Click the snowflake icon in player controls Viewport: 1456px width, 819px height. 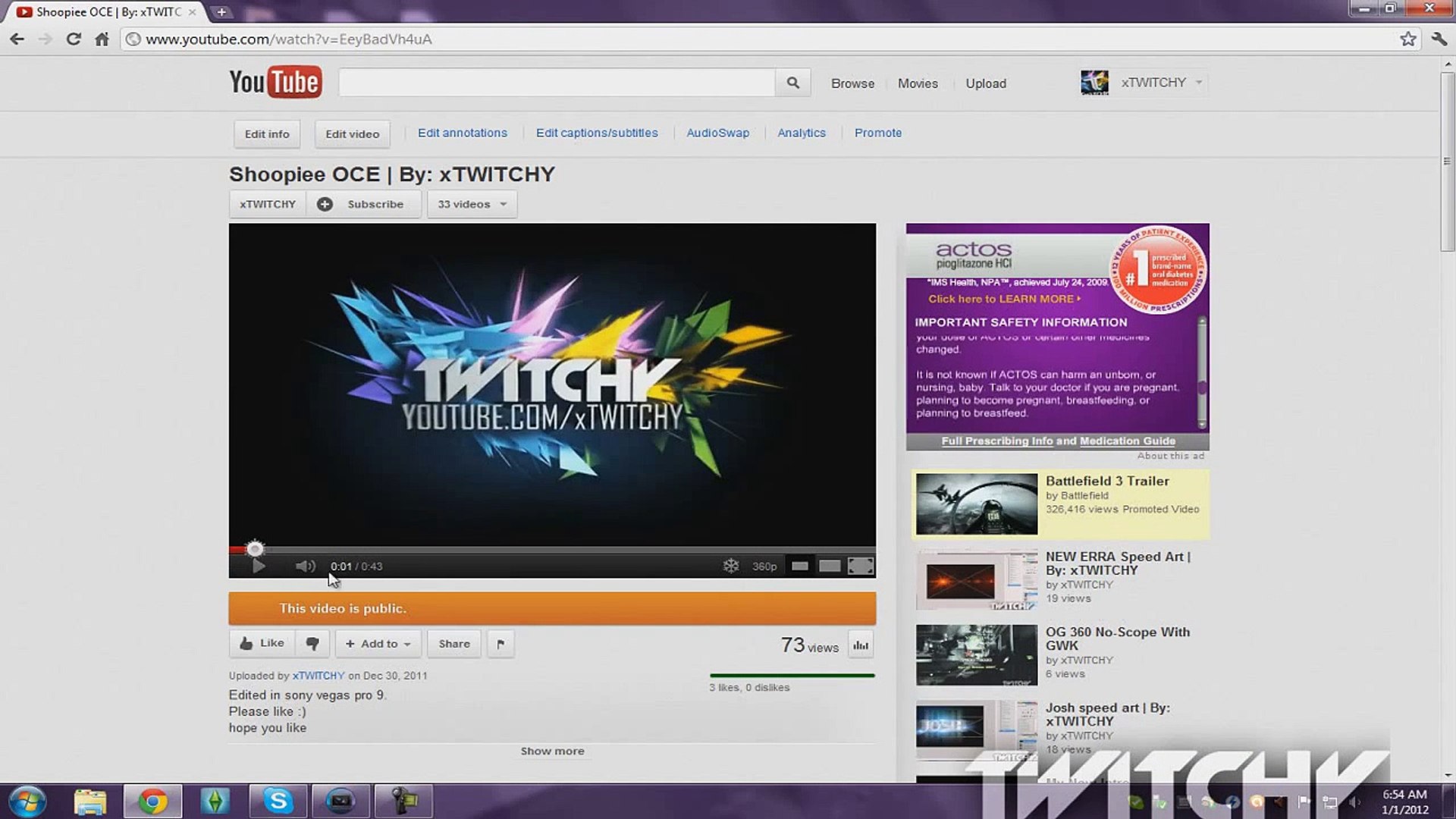point(730,566)
